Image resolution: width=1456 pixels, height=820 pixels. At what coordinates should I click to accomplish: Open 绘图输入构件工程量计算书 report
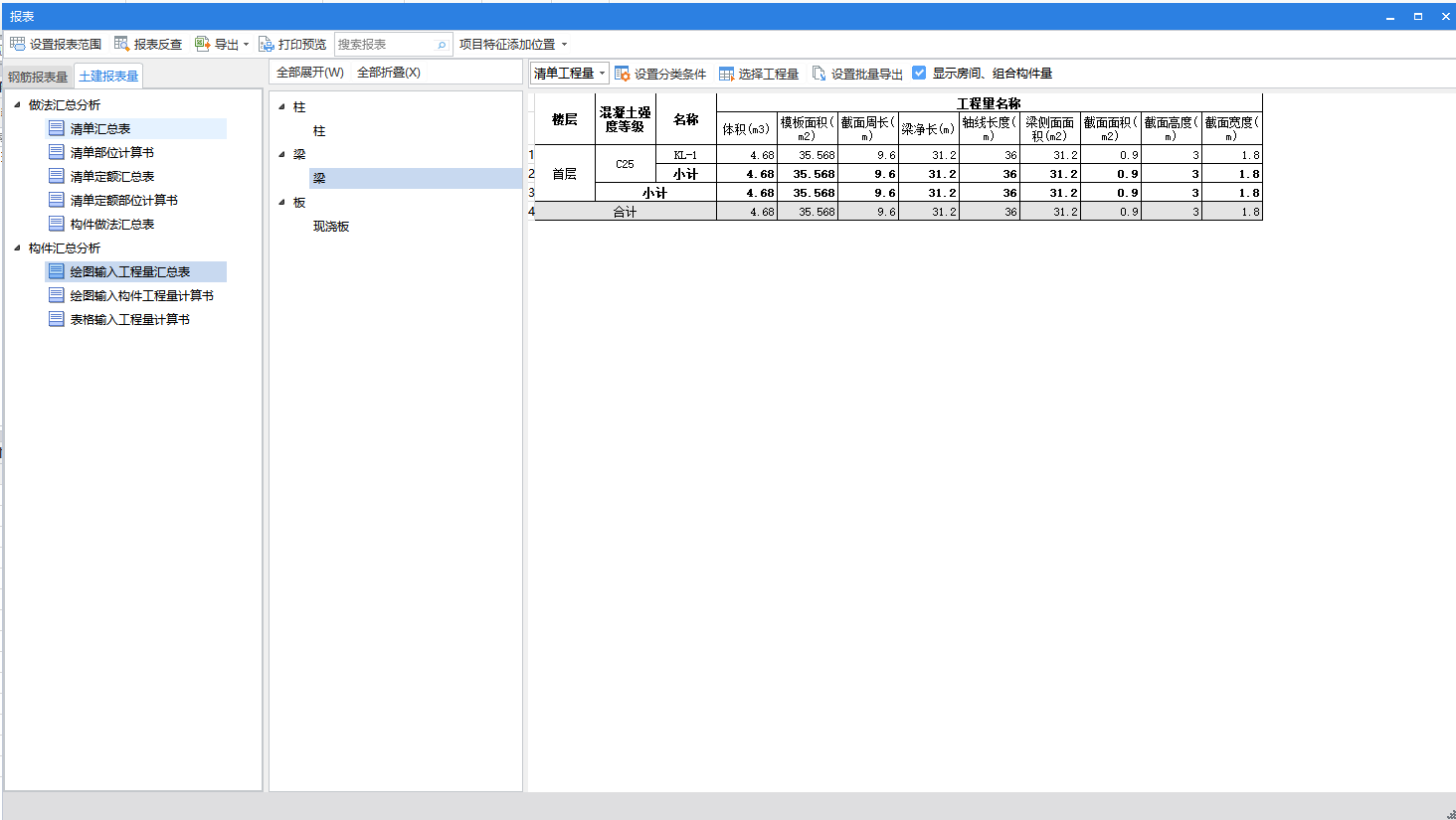click(142, 295)
